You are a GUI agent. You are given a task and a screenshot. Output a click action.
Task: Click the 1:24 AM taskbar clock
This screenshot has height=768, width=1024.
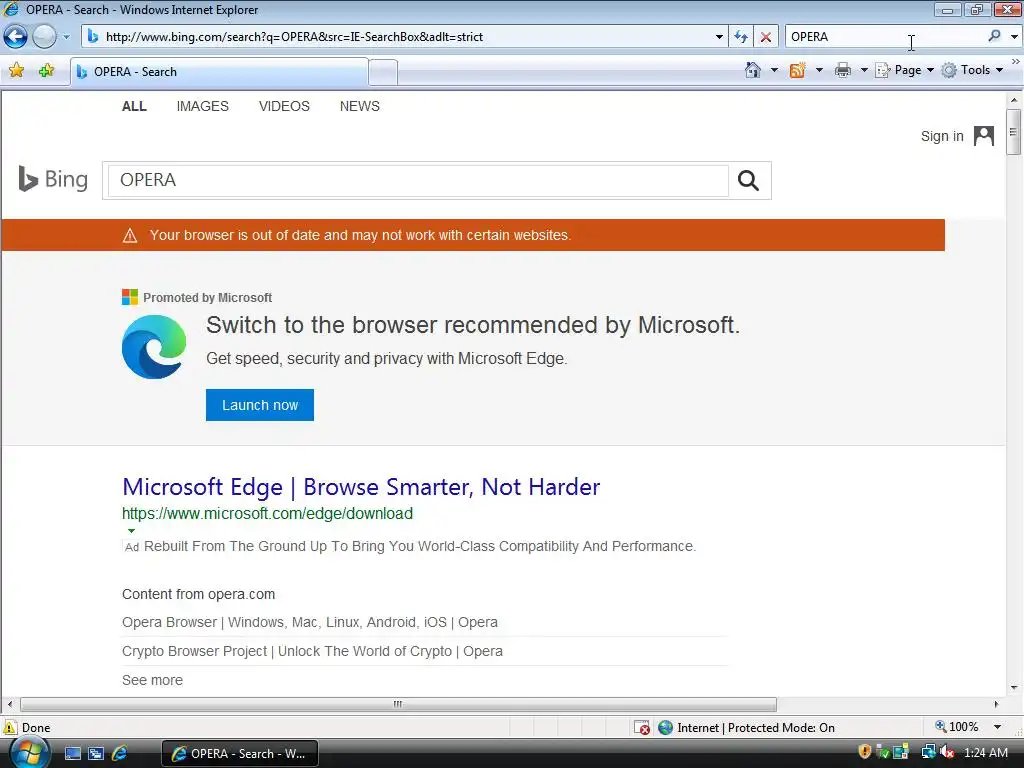[x=985, y=753]
